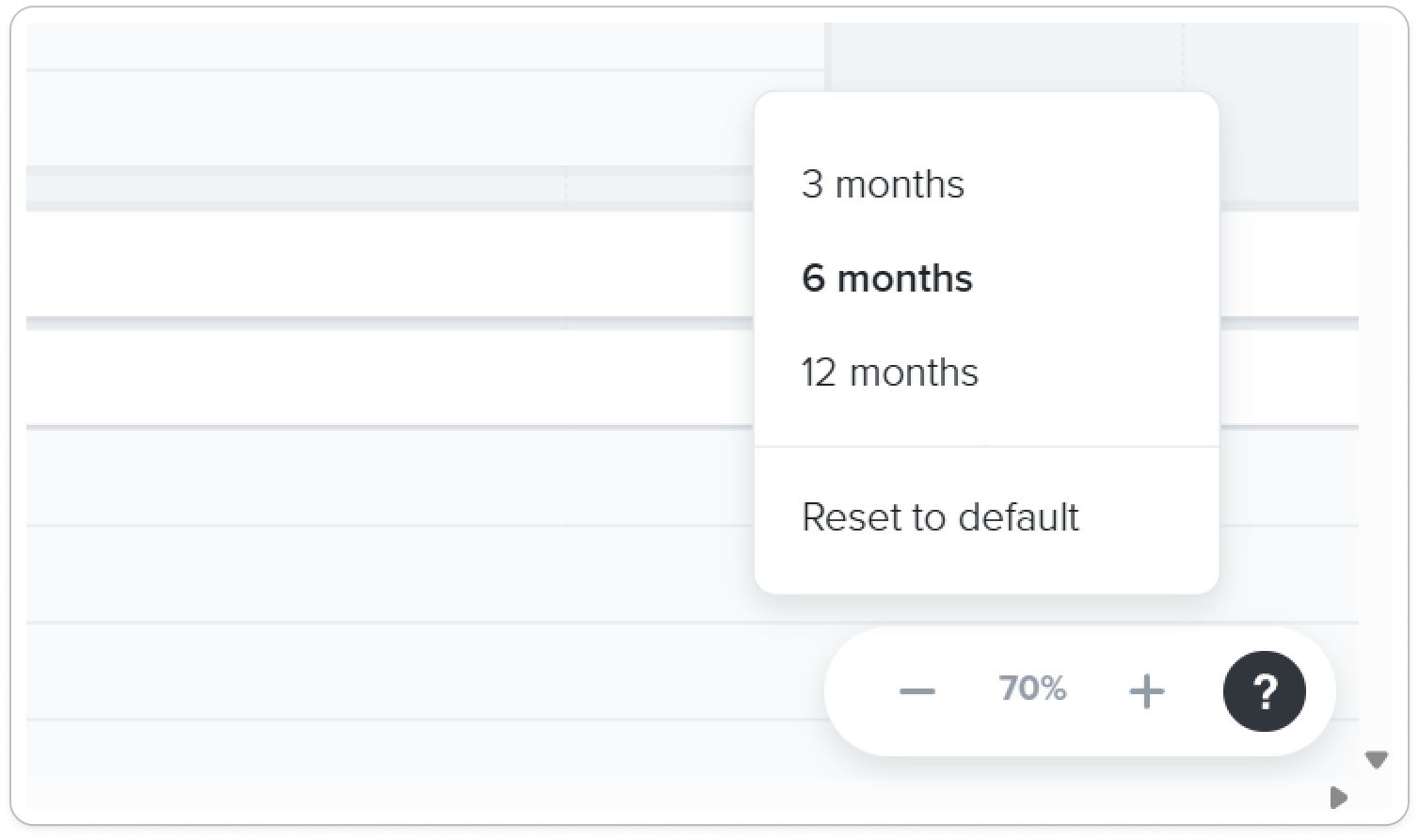The width and height of the screenshot is (1419, 840).
Task: Open help via the question mark icon
Action: (x=1264, y=691)
